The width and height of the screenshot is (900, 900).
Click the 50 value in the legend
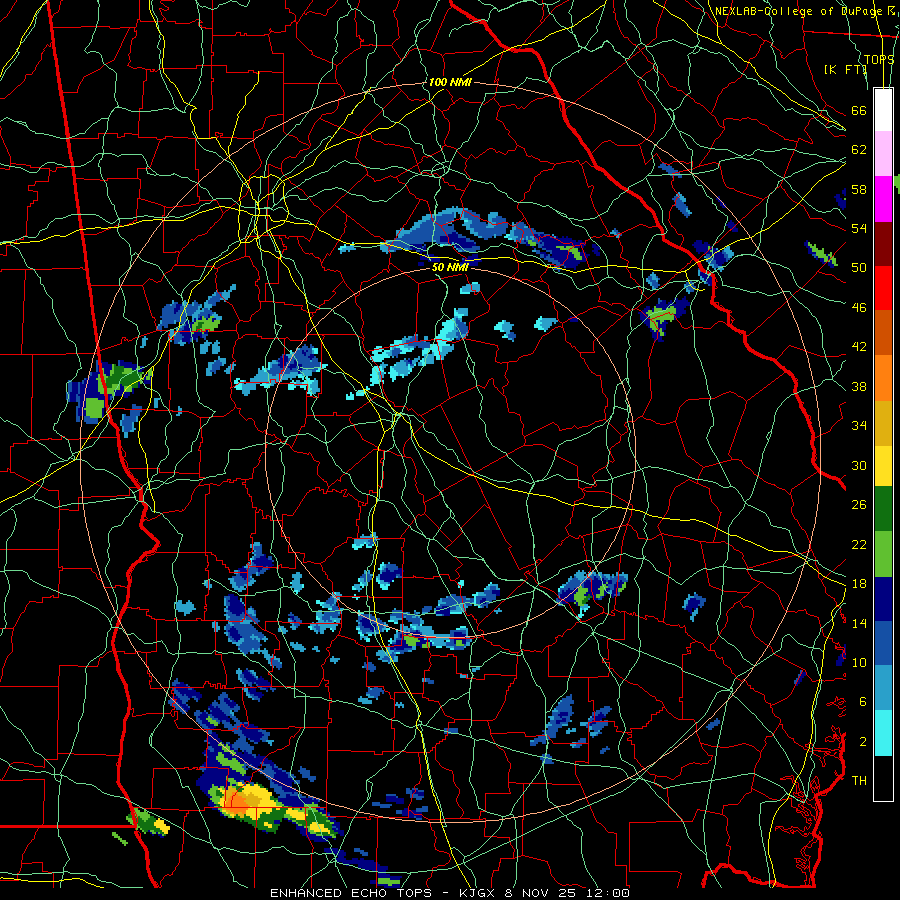point(859,267)
